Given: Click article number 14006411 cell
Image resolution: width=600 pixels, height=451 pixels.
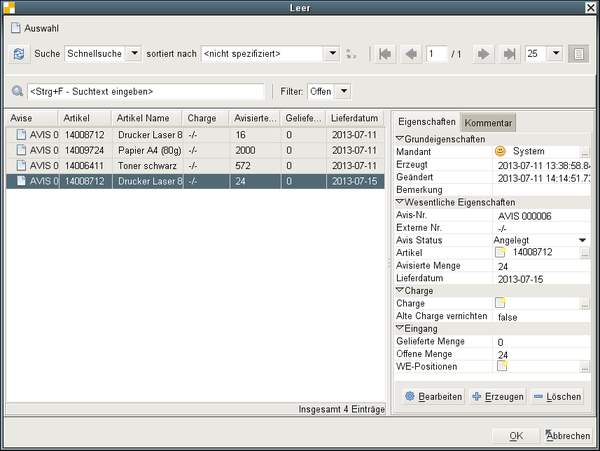Looking at the screenshot, I should (x=85, y=166).
